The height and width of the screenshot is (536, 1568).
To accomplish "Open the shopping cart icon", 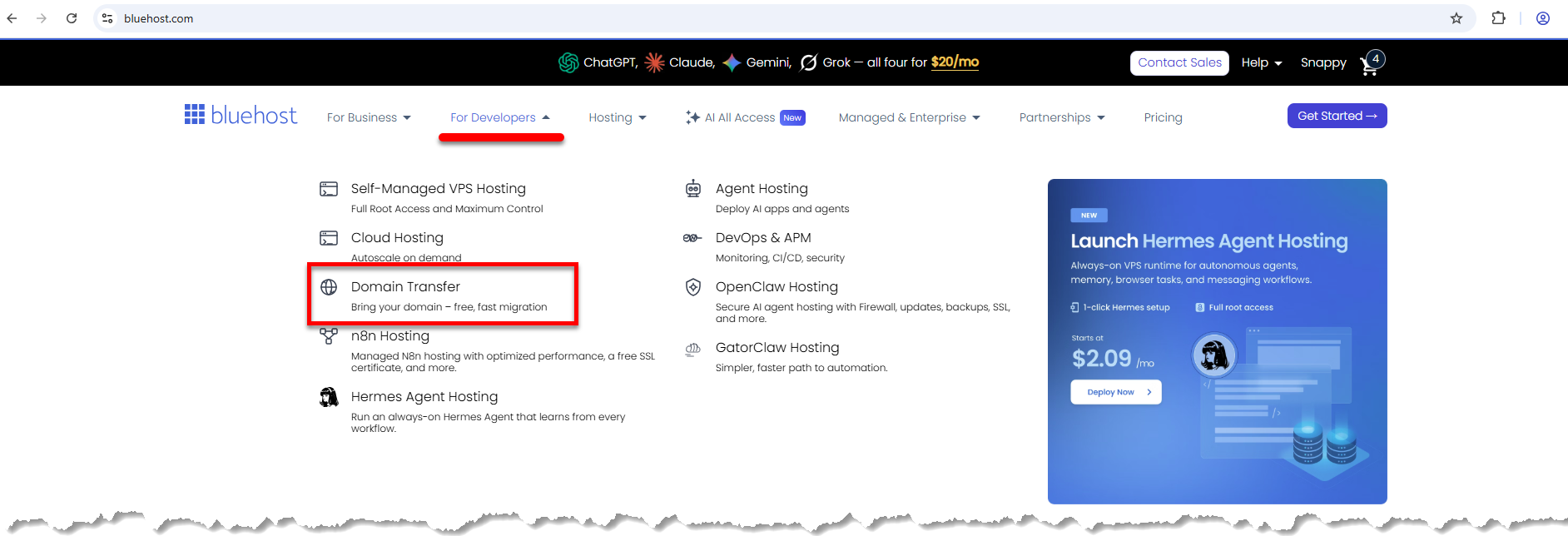I will pos(1371,63).
